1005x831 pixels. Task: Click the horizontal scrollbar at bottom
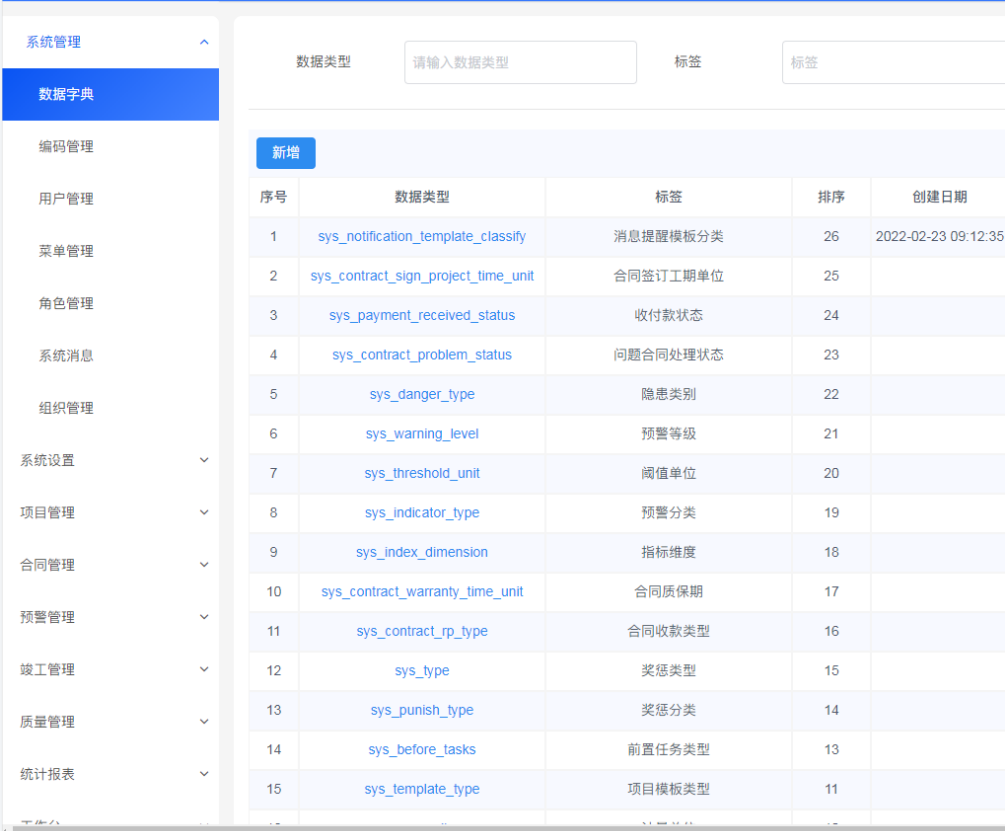pos(509,828)
